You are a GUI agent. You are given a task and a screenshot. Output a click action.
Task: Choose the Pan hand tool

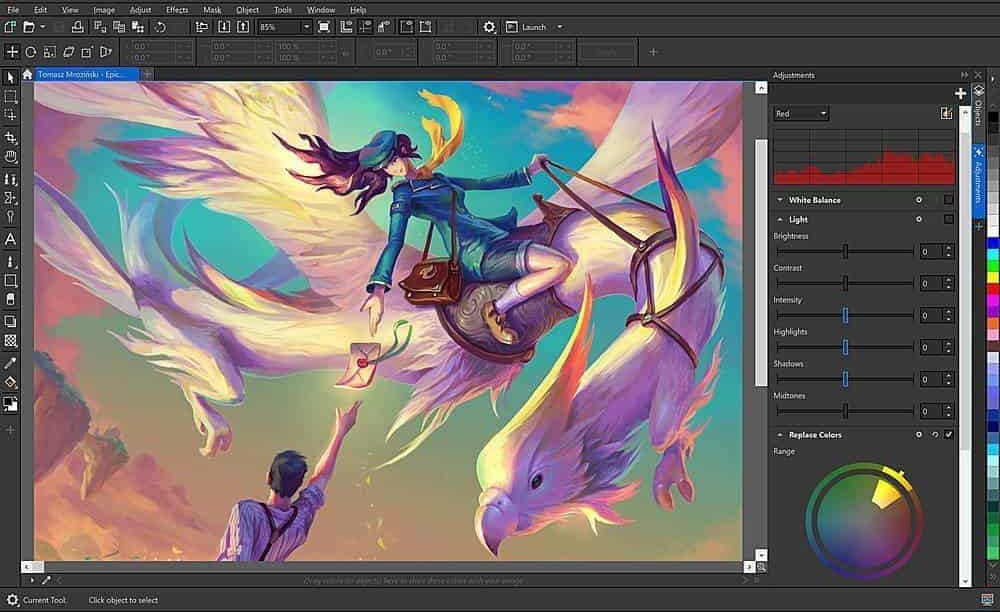(x=11, y=157)
